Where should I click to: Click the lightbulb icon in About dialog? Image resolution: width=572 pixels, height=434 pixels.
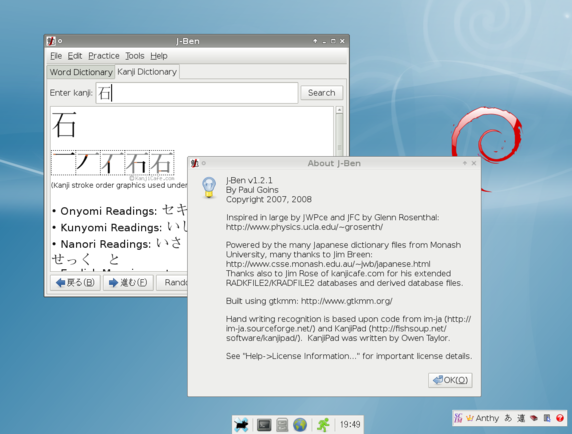tap(209, 187)
